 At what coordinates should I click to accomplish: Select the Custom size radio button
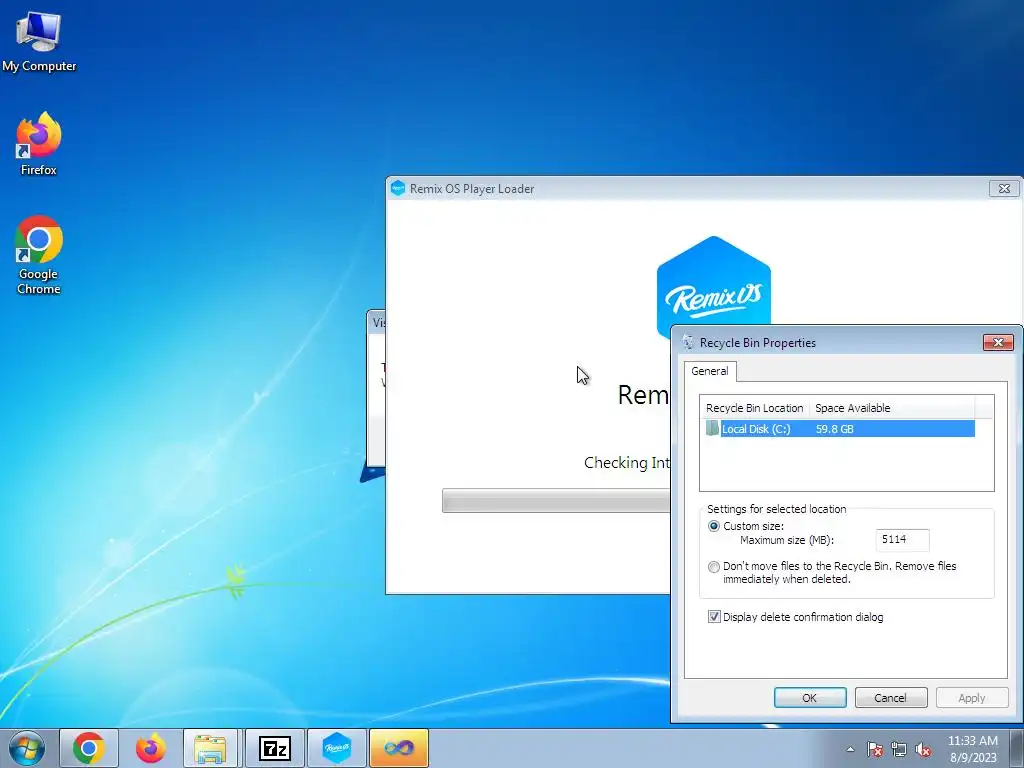pyautogui.click(x=714, y=526)
